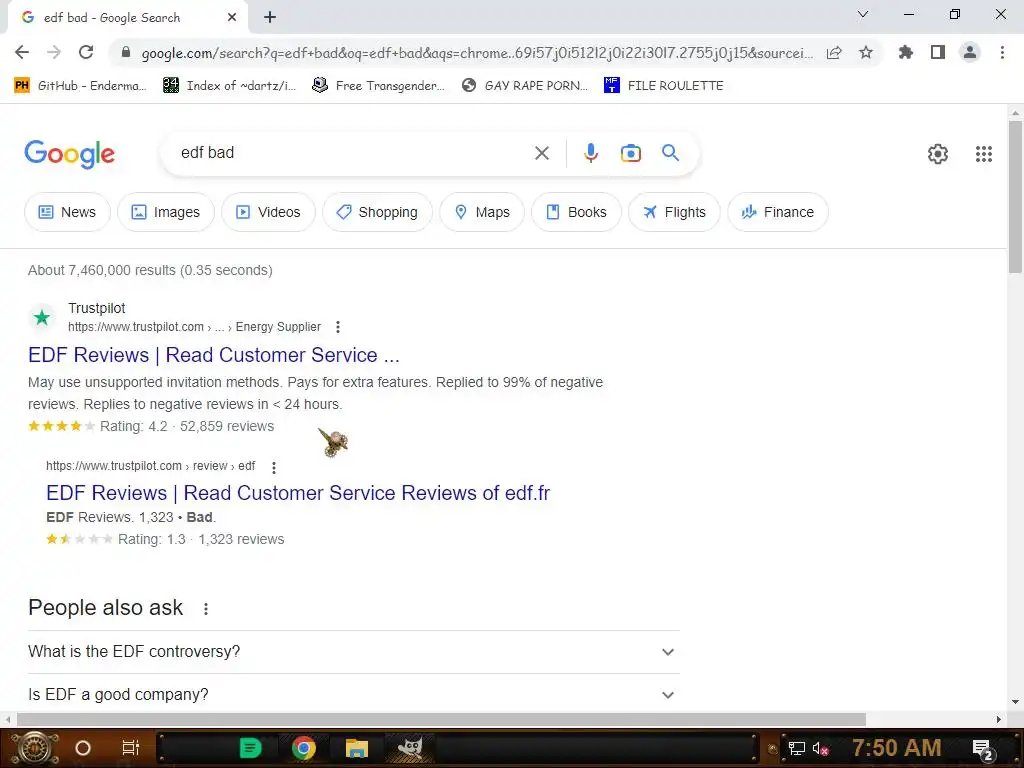Click the 7:50 AM taskbar clock
1024x768 pixels.
[x=897, y=748]
